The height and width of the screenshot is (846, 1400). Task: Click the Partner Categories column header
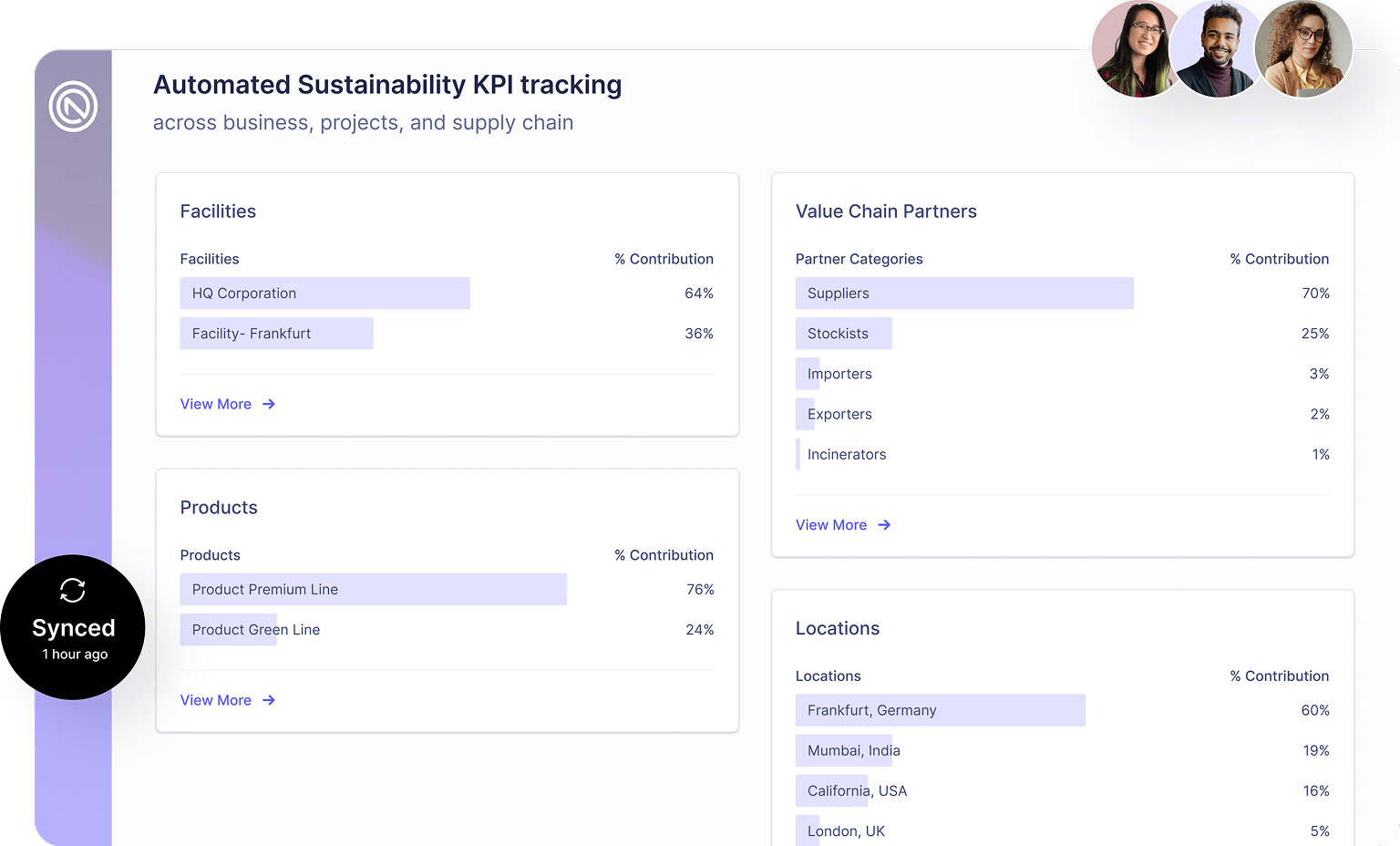860,259
